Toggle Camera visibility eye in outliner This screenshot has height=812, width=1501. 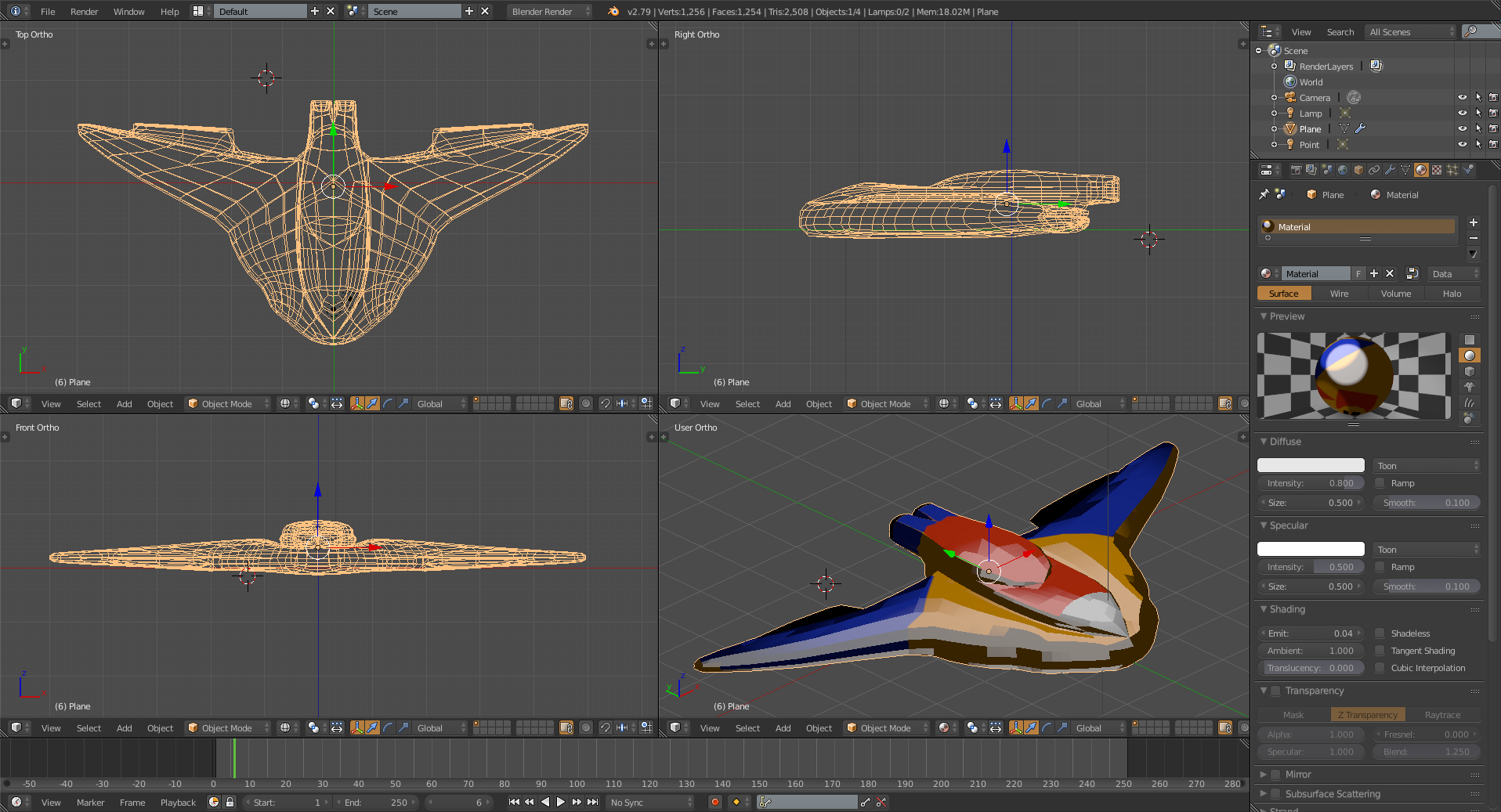pyautogui.click(x=1462, y=97)
